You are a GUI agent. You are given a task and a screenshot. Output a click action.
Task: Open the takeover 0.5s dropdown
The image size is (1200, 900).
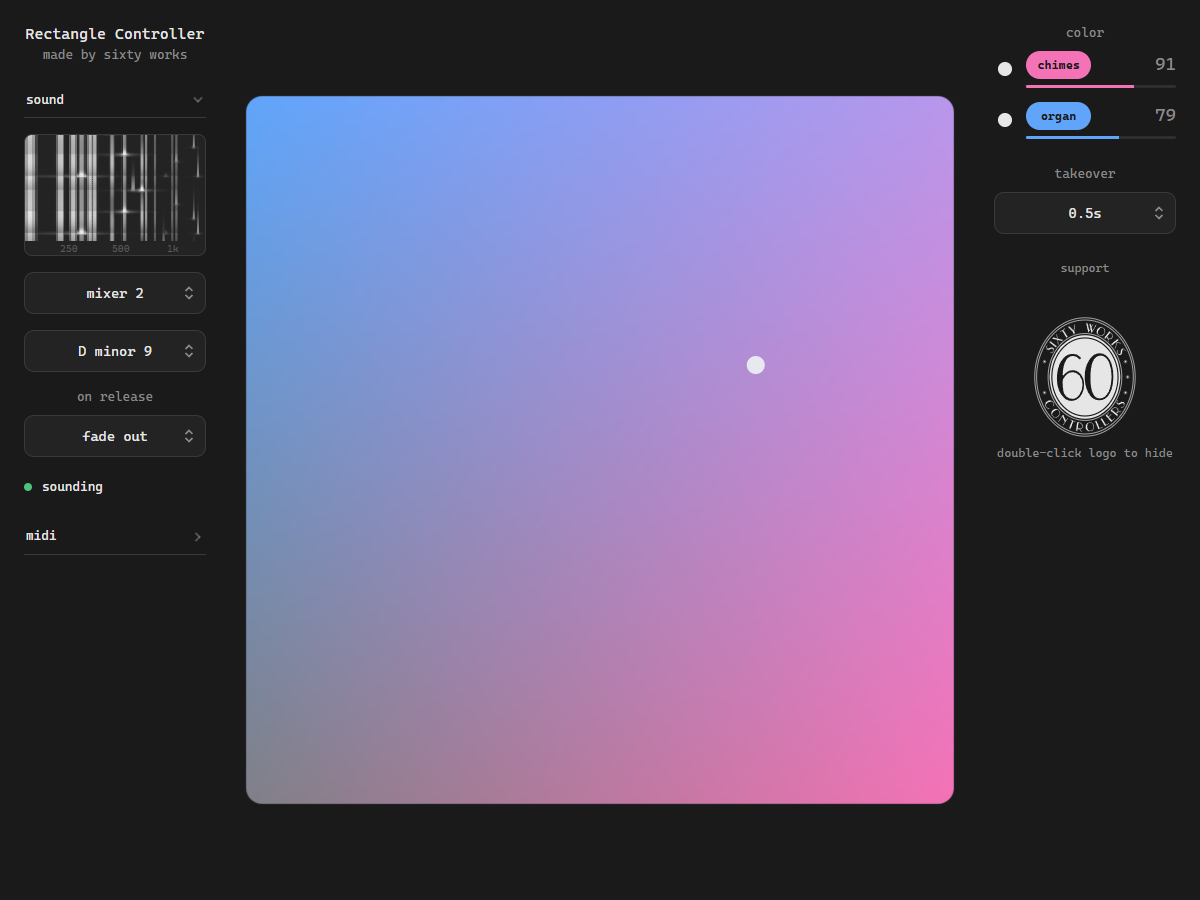pyautogui.click(x=1085, y=213)
